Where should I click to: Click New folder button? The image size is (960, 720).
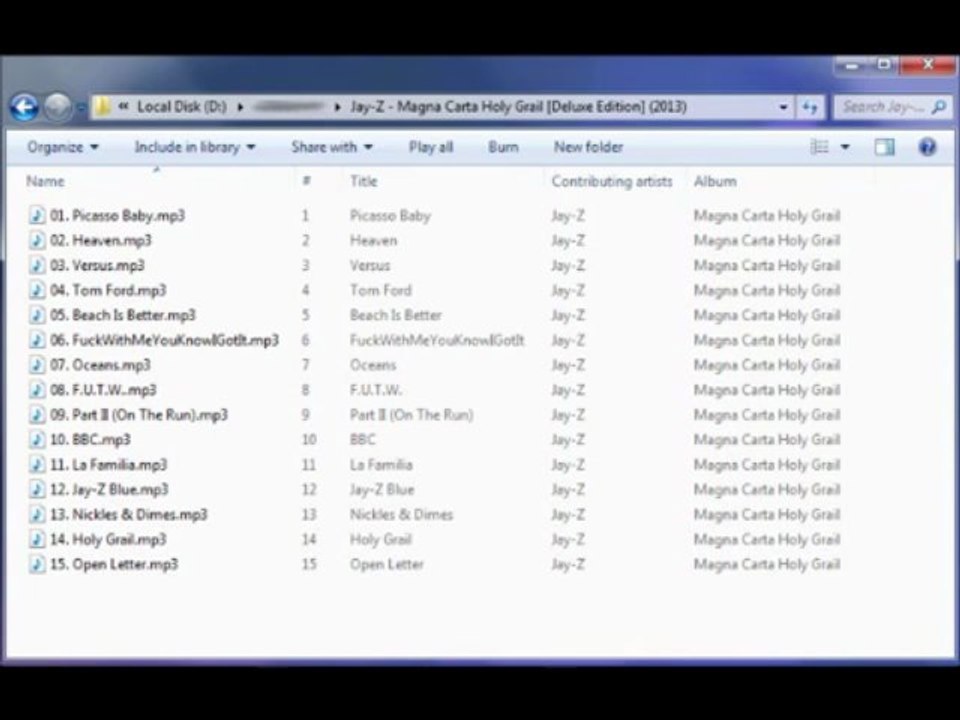pyautogui.click(x=588, y=147)
